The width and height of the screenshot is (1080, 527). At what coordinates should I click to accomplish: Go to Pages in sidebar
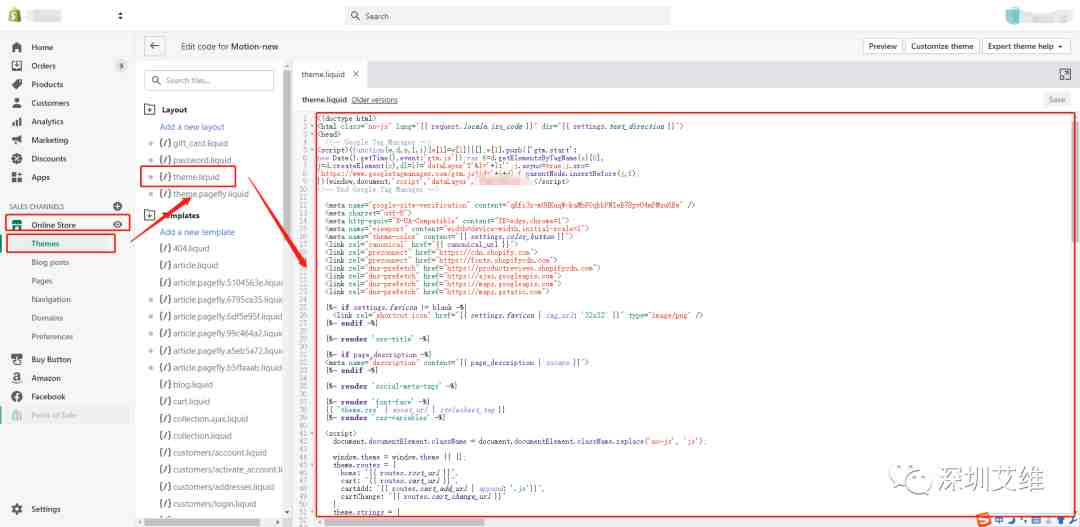coord(42,281)
